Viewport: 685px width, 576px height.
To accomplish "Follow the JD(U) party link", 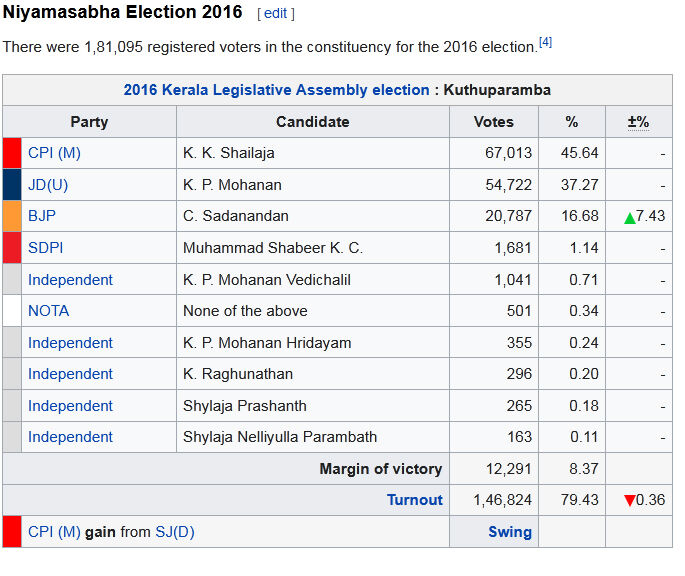I will (48, 185).
